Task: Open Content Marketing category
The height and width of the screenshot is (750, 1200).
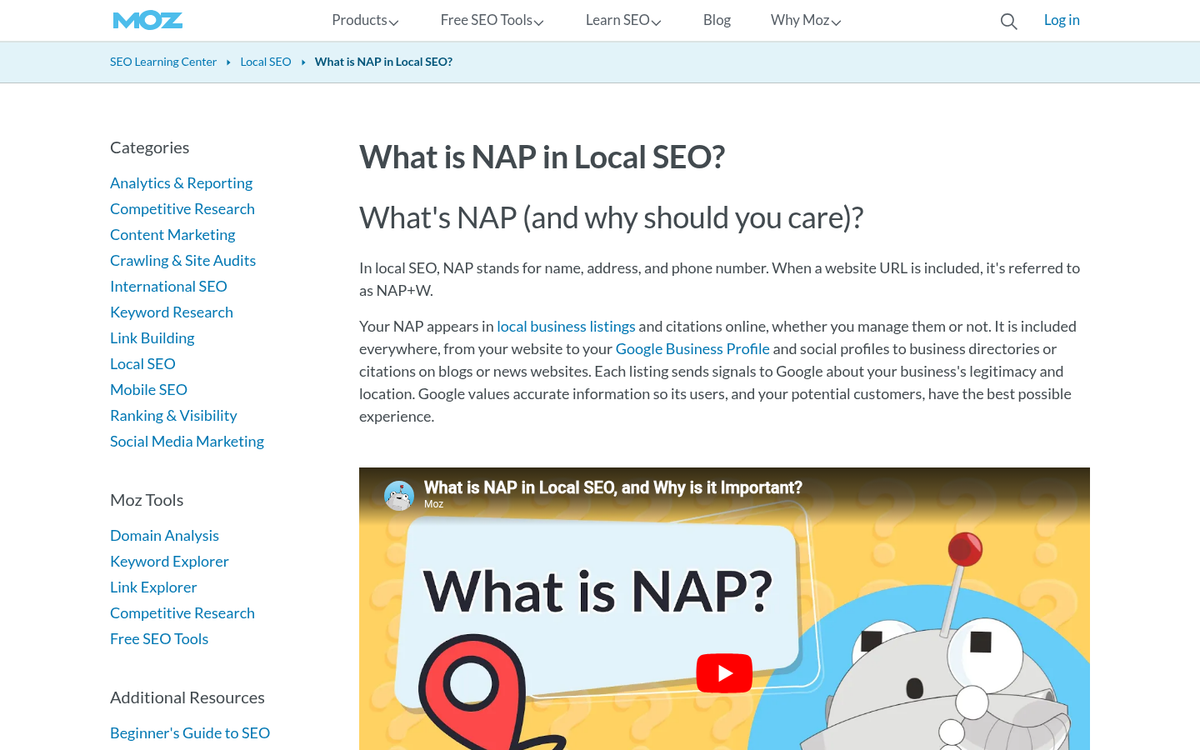Action: coord(173,235)
